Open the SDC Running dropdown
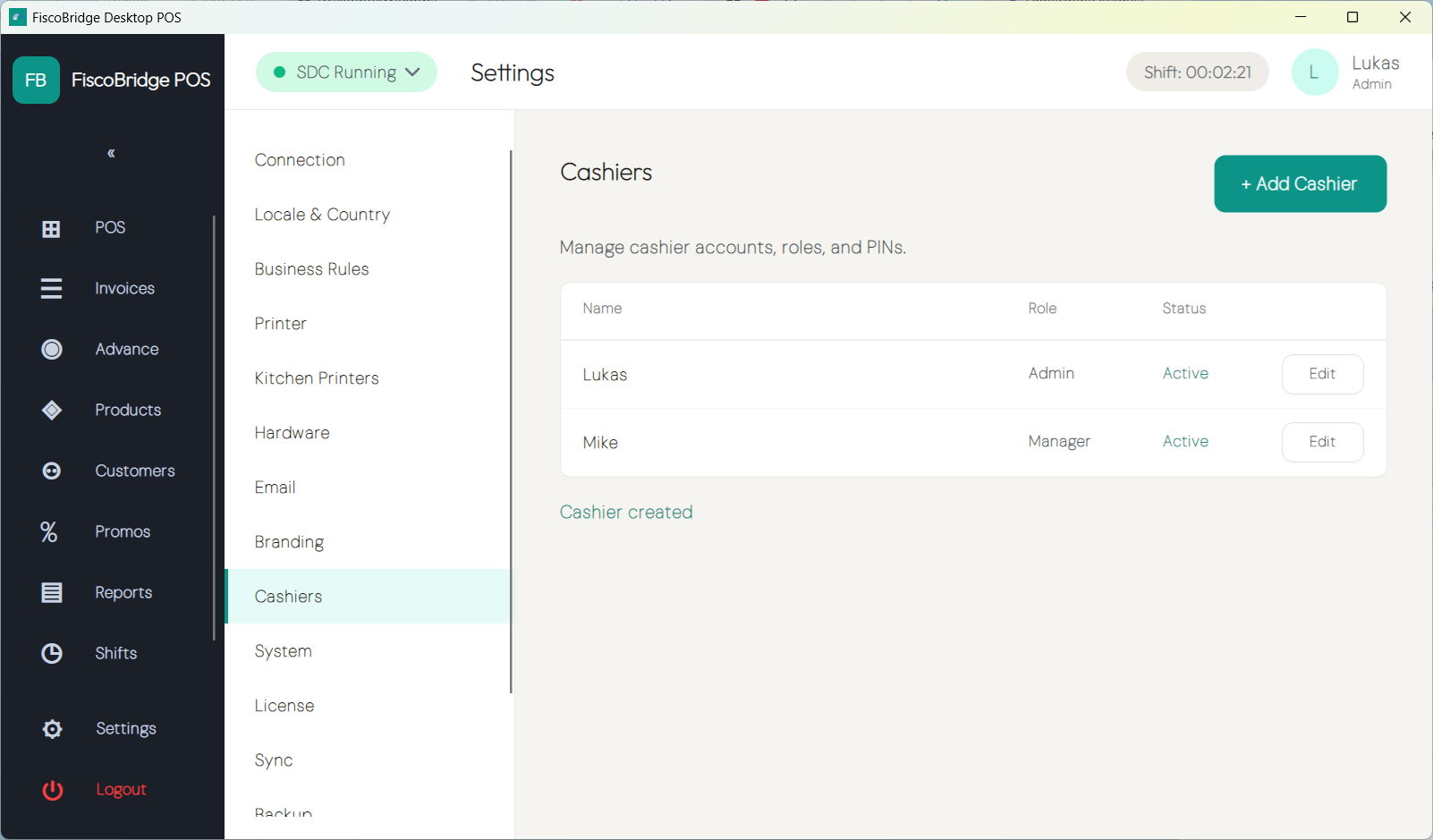 [346, 72]
